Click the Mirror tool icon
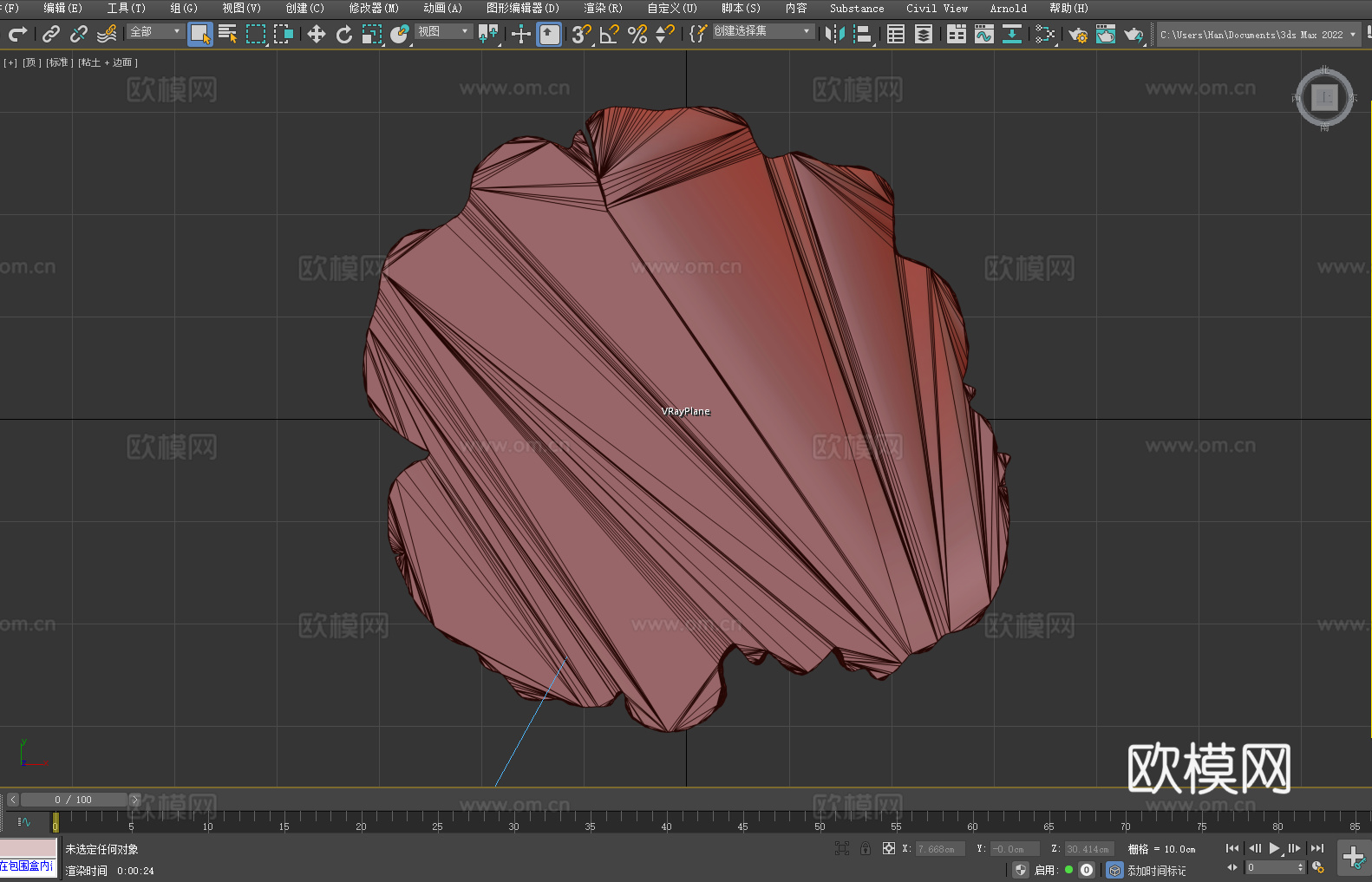Viewport: 1372px width, 882px height. coord(835,34)
